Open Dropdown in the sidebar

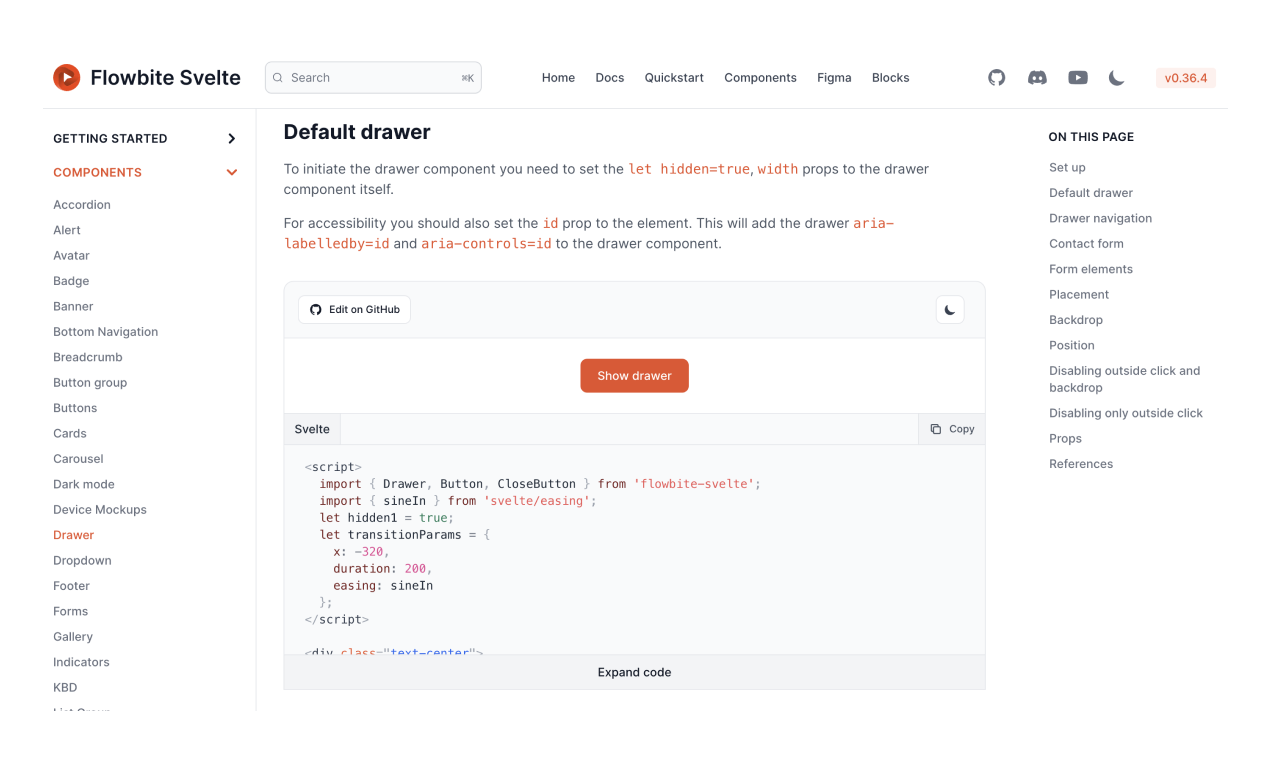(82, 561)
